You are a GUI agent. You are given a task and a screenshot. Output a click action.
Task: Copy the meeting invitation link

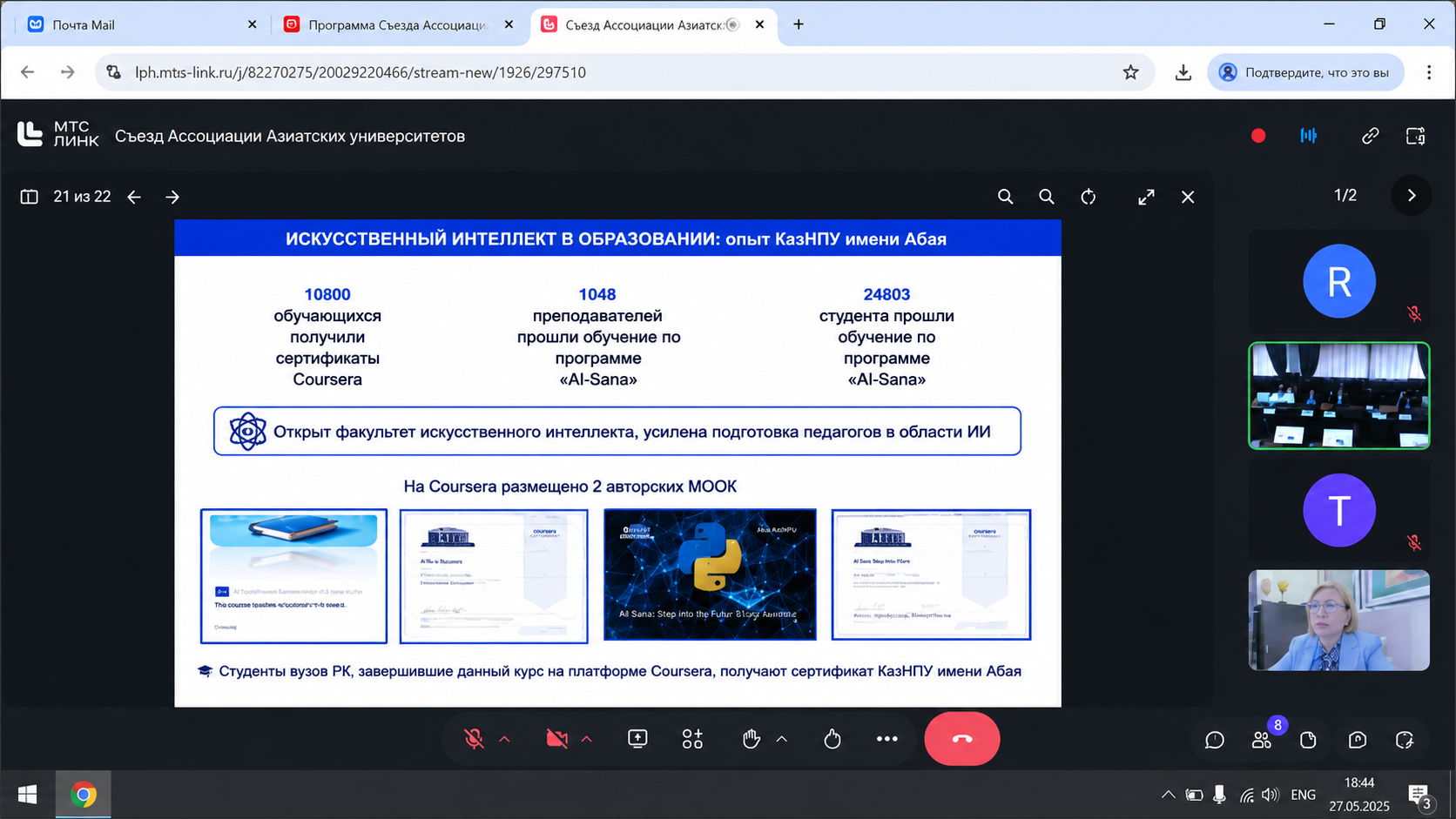click(x=1371, y=136)
